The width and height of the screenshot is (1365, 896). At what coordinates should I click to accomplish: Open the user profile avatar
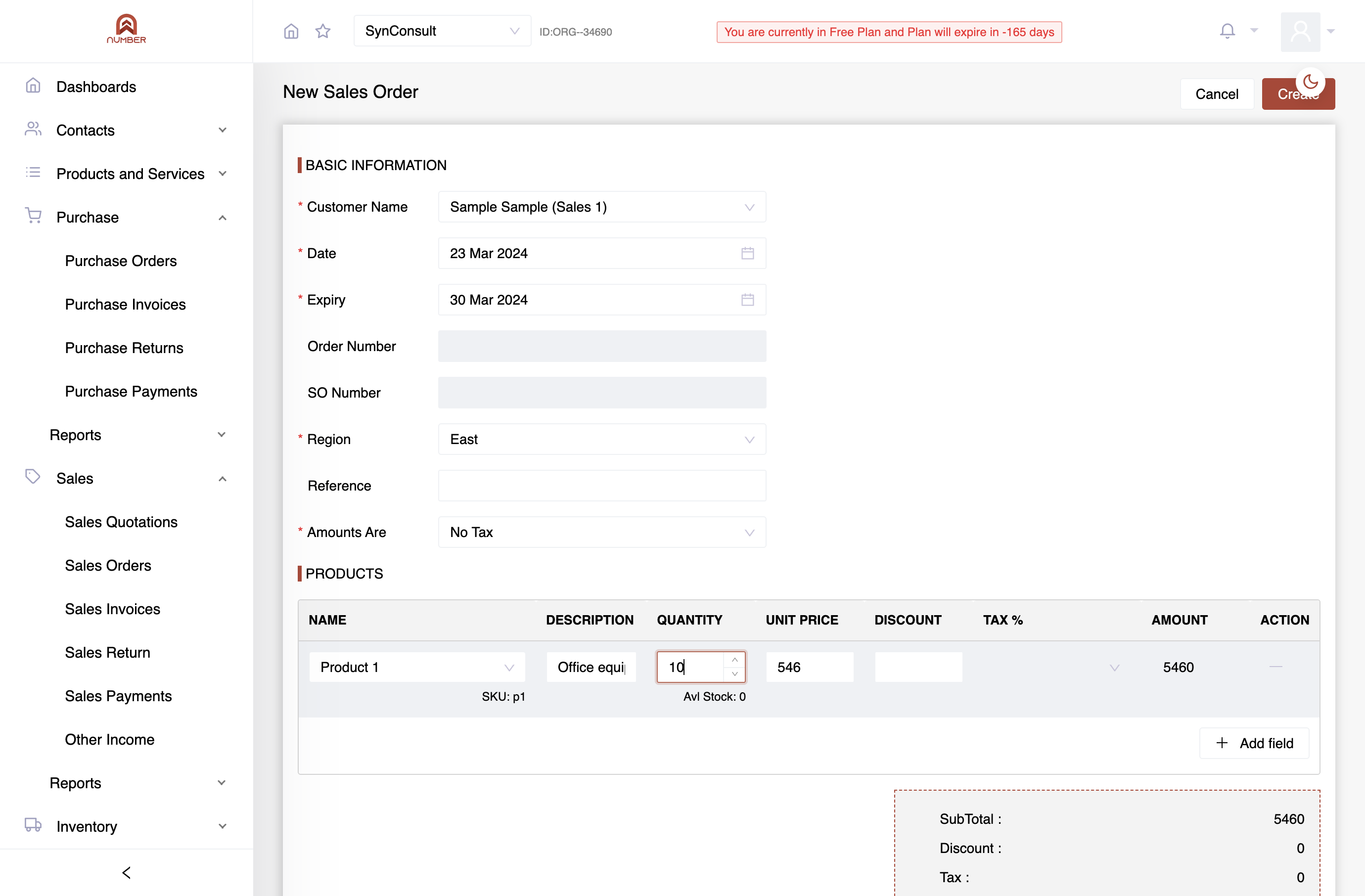coord(1300,32)
